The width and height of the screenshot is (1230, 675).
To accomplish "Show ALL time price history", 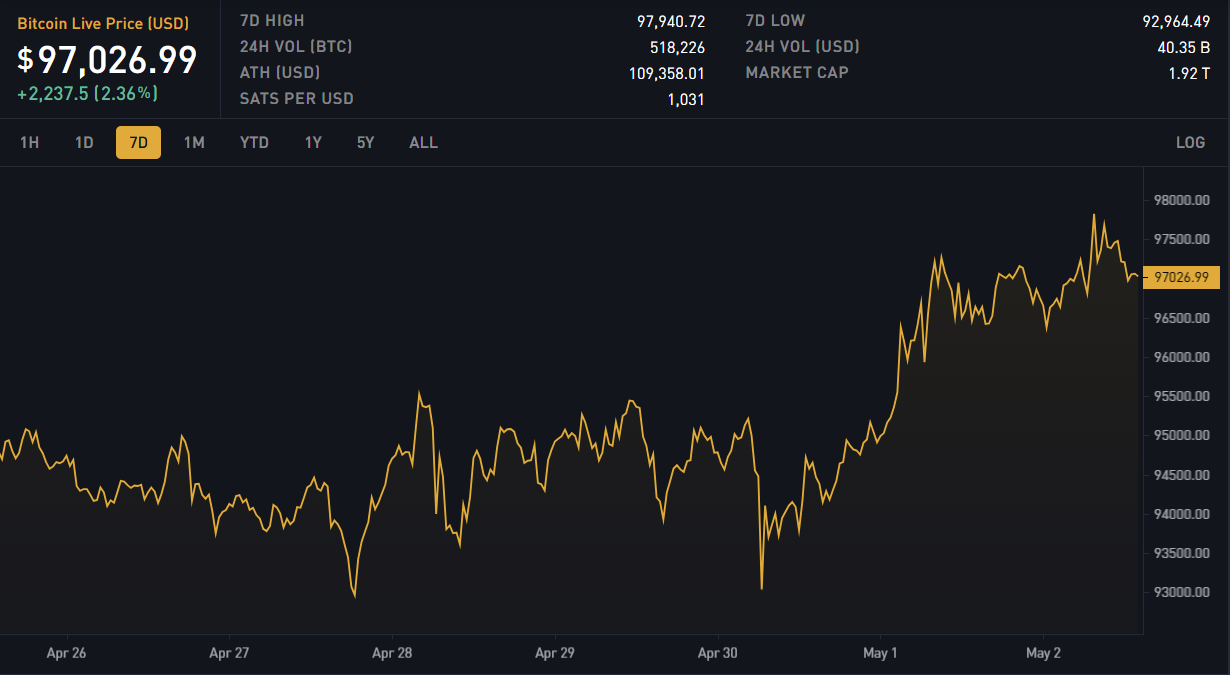I will 423,143.
